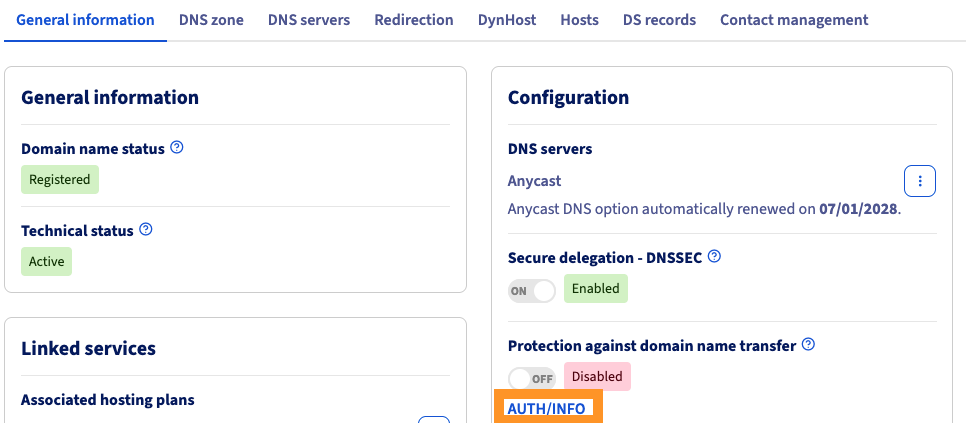Click the green Registered status badge
966x423 pixels.
[x=60, y=180]
